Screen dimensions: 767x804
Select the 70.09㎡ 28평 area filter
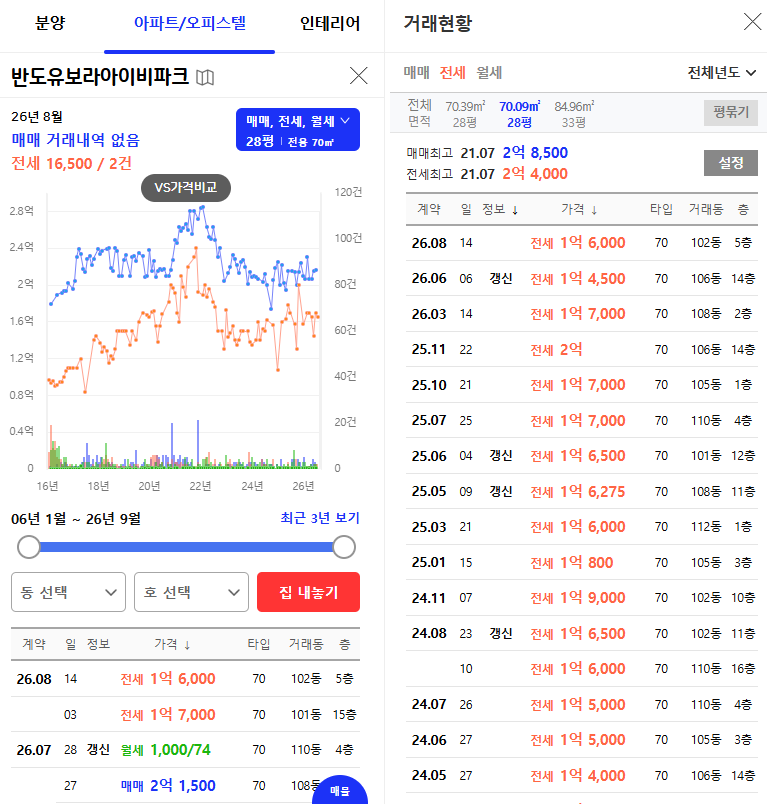[519, 114]
